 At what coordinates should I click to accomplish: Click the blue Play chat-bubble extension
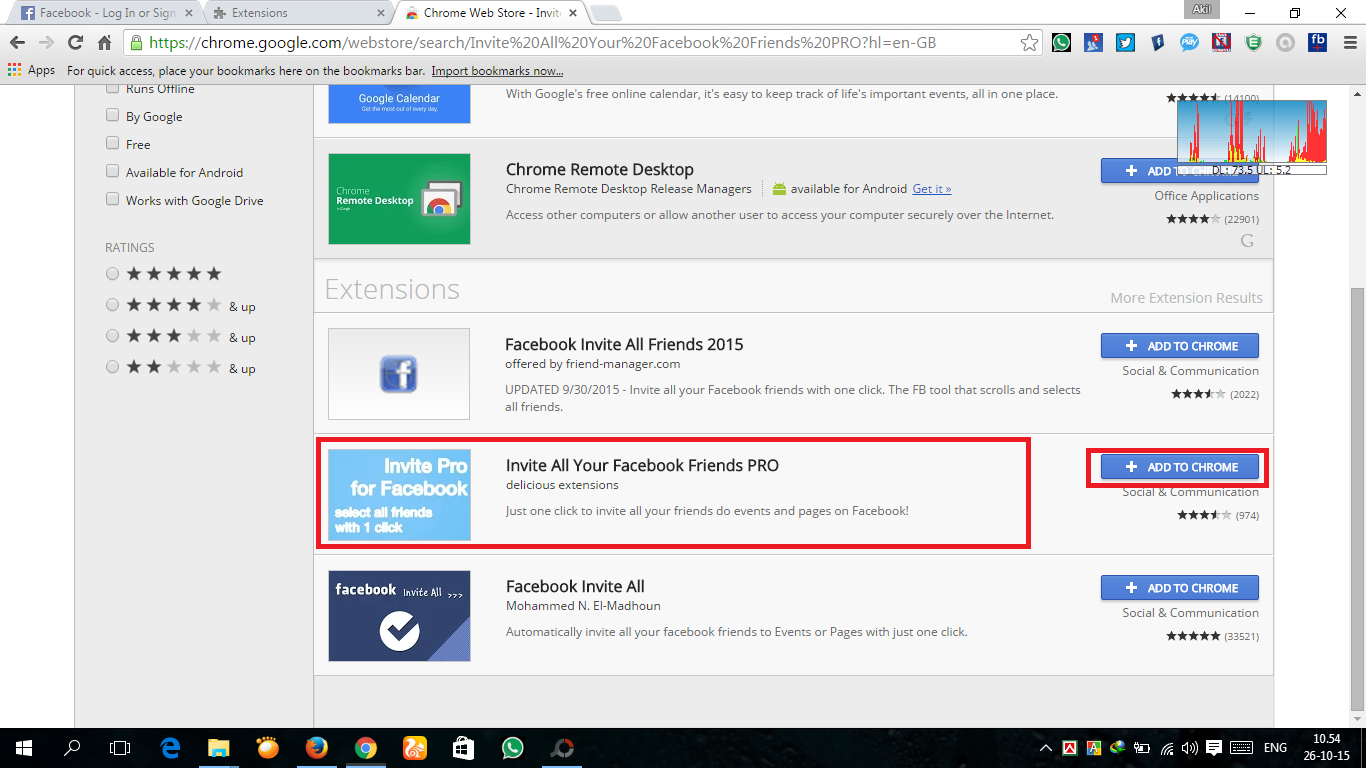1190,43
